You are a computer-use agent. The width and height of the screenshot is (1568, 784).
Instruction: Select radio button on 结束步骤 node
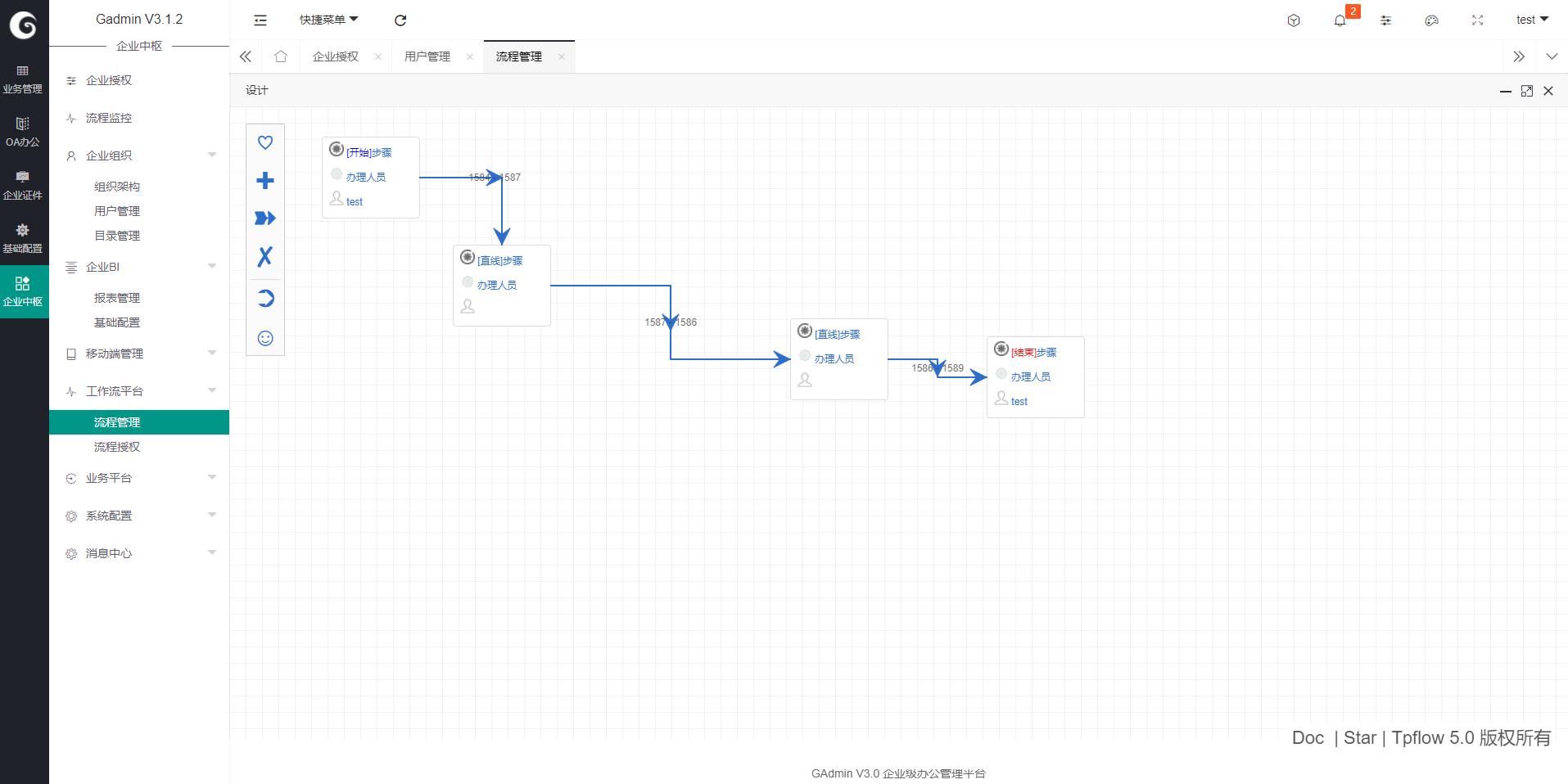point(1001,349)
